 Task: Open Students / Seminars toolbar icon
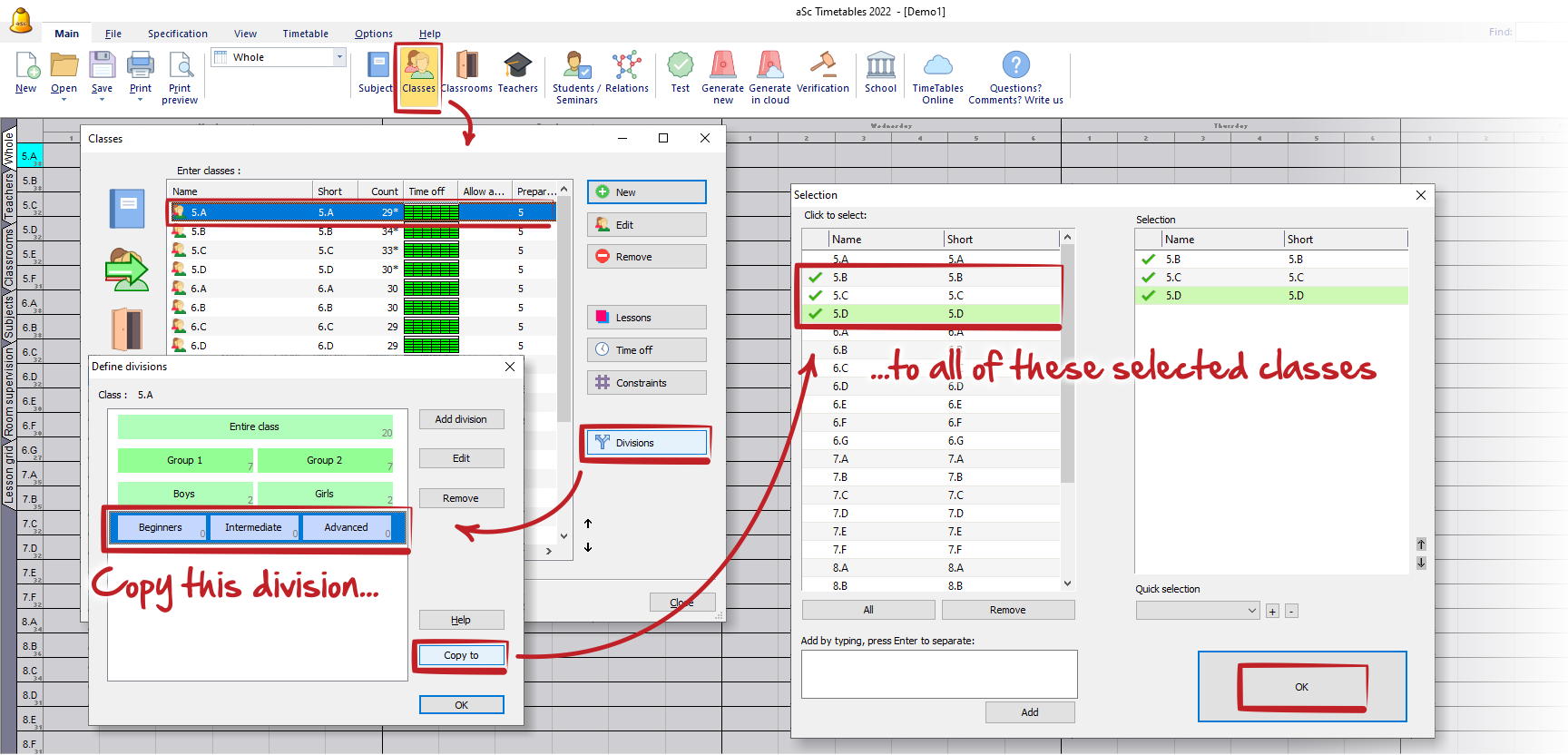tap(576, 77)
